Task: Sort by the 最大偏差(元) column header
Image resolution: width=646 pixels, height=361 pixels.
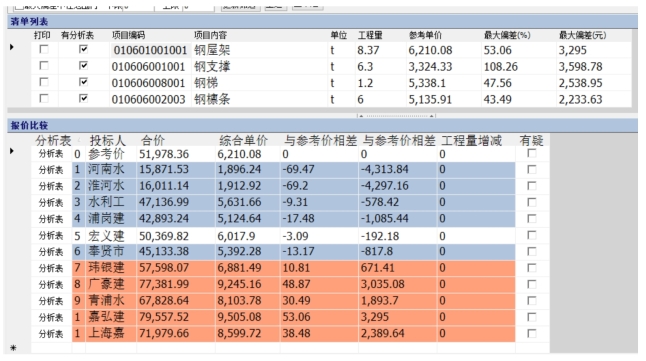Action: click(x=582, y=35)
